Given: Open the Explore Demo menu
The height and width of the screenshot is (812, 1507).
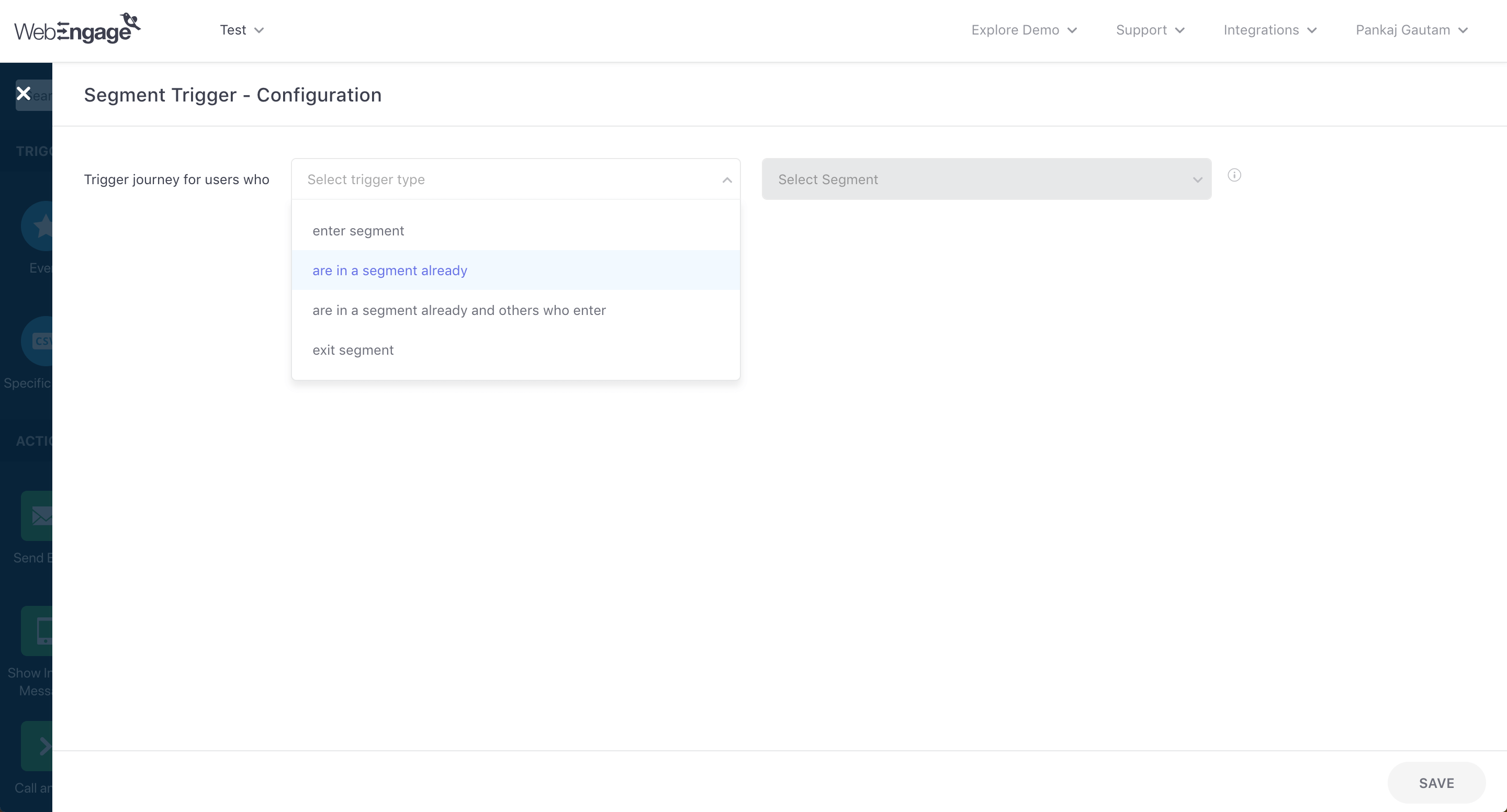Looking at the screenshot, I should click(1023, 30).
